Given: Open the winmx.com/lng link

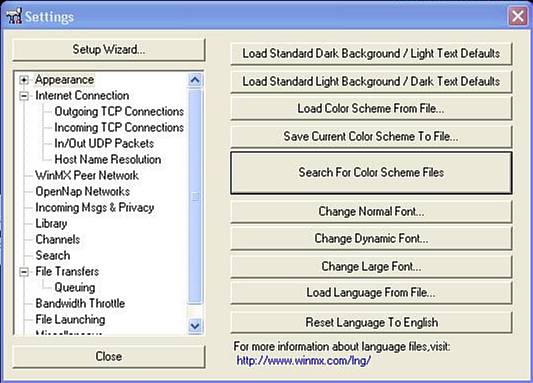Looking at the screenshot, I should [304, 361].
